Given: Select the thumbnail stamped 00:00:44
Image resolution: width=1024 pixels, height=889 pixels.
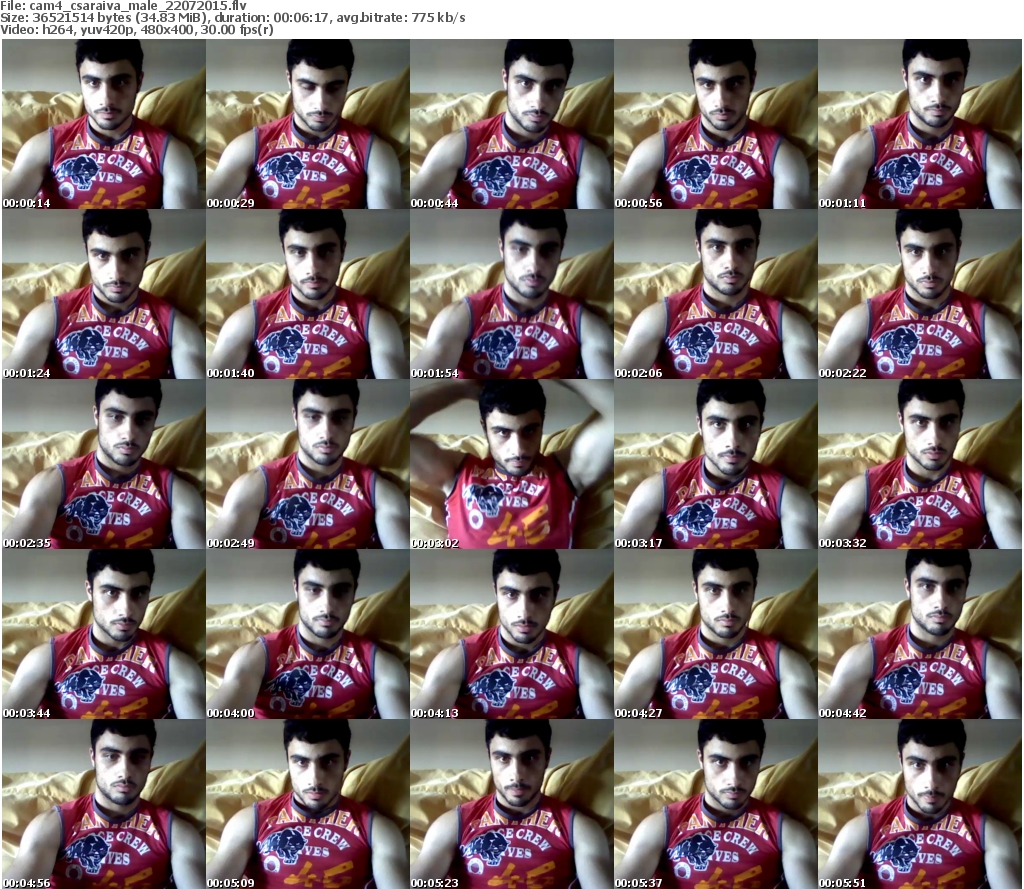Looking at the screenshot, I should 511,124.
